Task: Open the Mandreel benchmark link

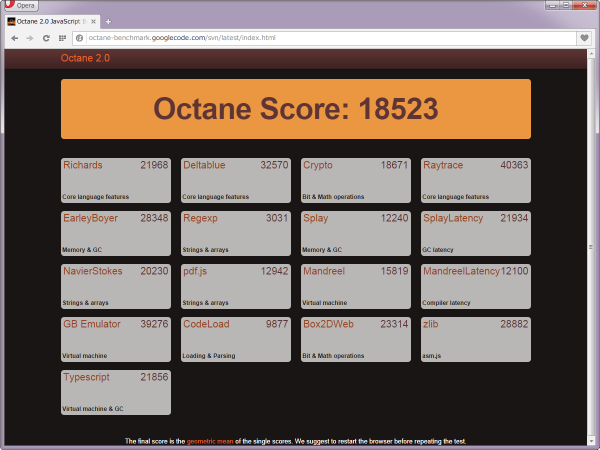Action: (x=324, y=271)
